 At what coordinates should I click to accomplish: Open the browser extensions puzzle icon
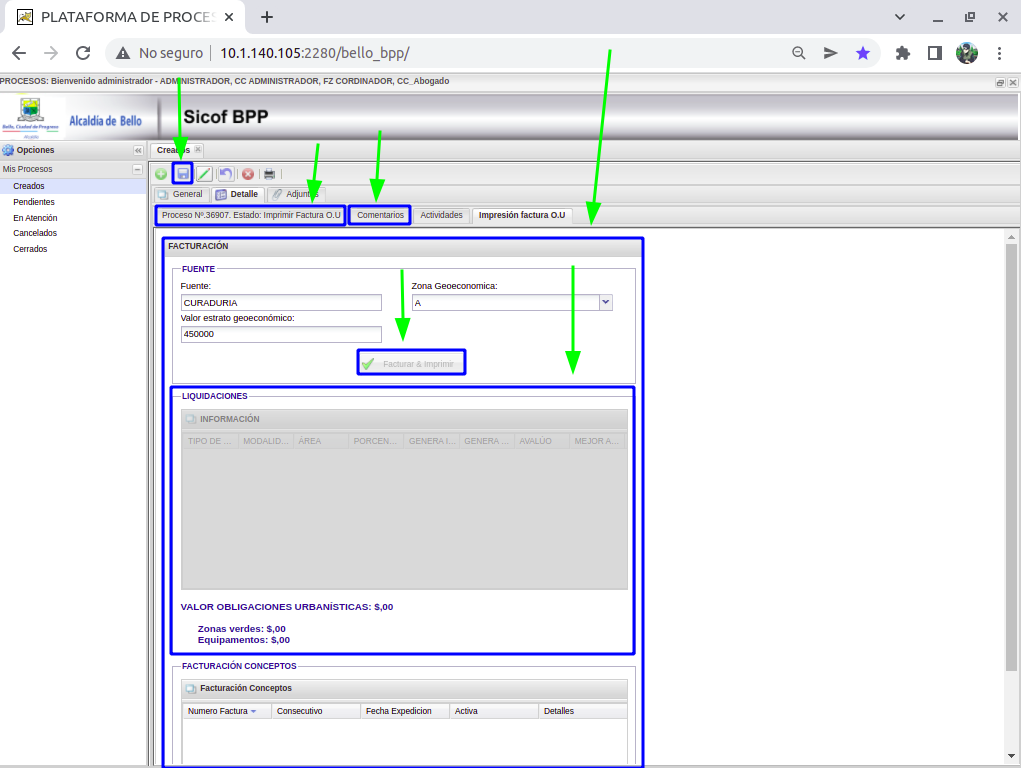(902, 53)
